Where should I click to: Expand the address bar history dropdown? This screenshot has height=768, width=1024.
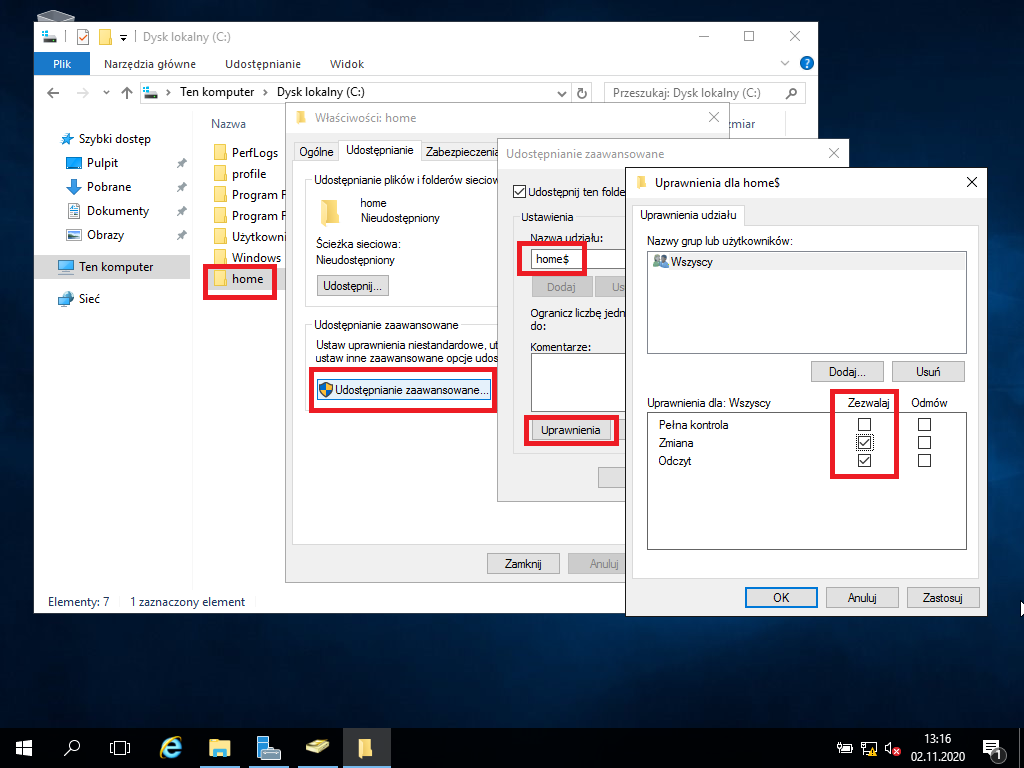click(x=561, y=93)
